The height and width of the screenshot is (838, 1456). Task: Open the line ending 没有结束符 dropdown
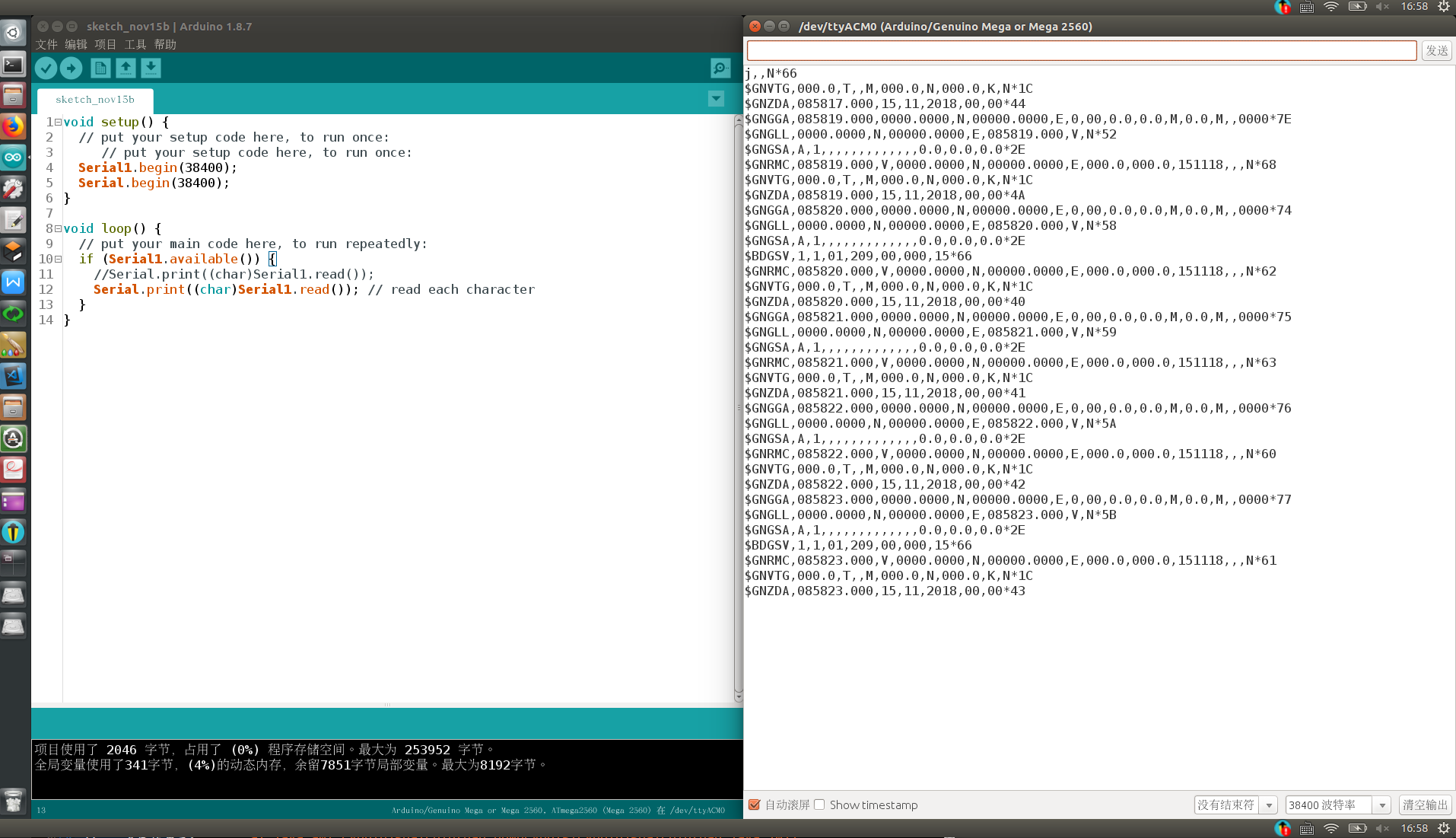coord(1236,805)
